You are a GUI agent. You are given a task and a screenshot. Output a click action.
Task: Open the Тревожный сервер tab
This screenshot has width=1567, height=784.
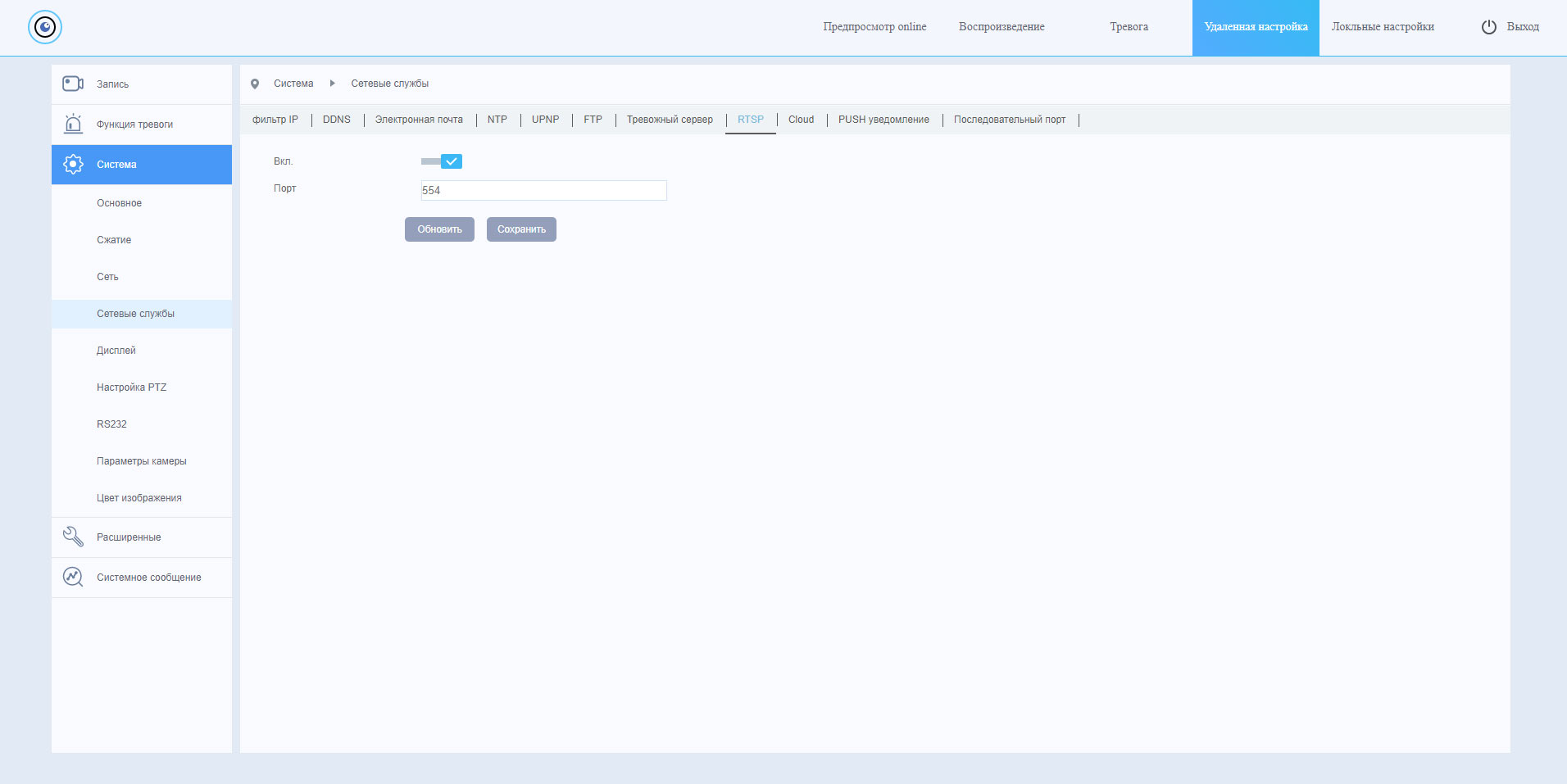[x=670, y=120]
